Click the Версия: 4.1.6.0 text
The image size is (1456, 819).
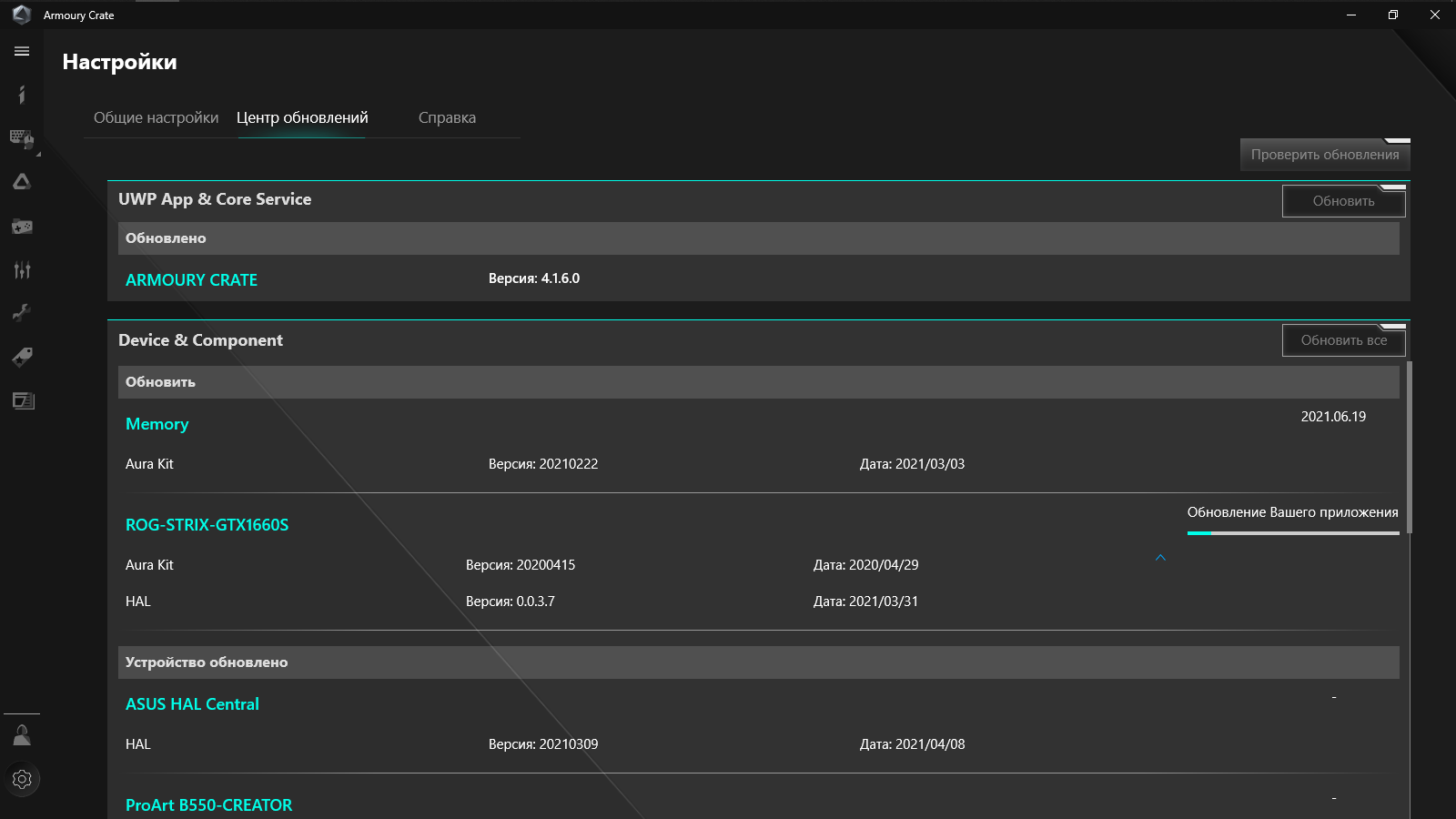click(534, 278)
